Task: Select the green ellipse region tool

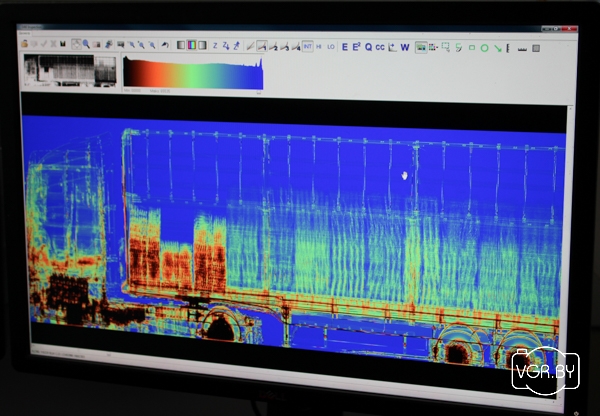Action: (485, 47)
